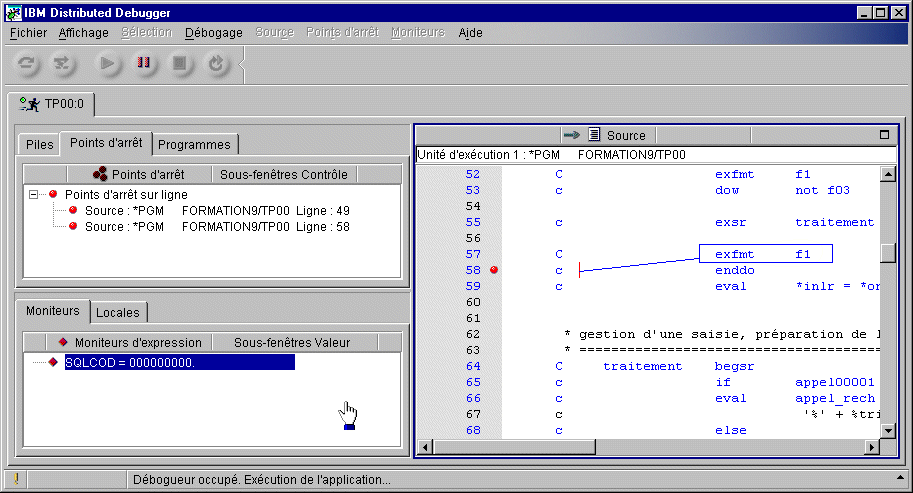Click the red Pause toolbar button
This screenshot has height=493, width=913.
pos(144,64)
